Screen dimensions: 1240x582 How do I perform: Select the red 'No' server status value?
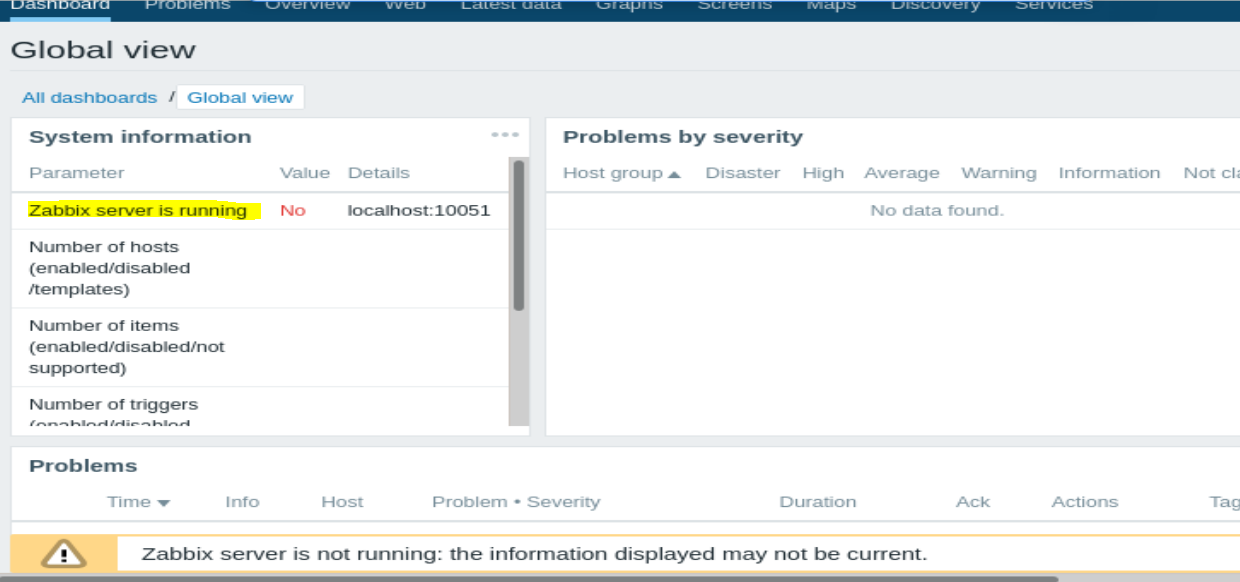pyautogui.click(x=293, y=211)
